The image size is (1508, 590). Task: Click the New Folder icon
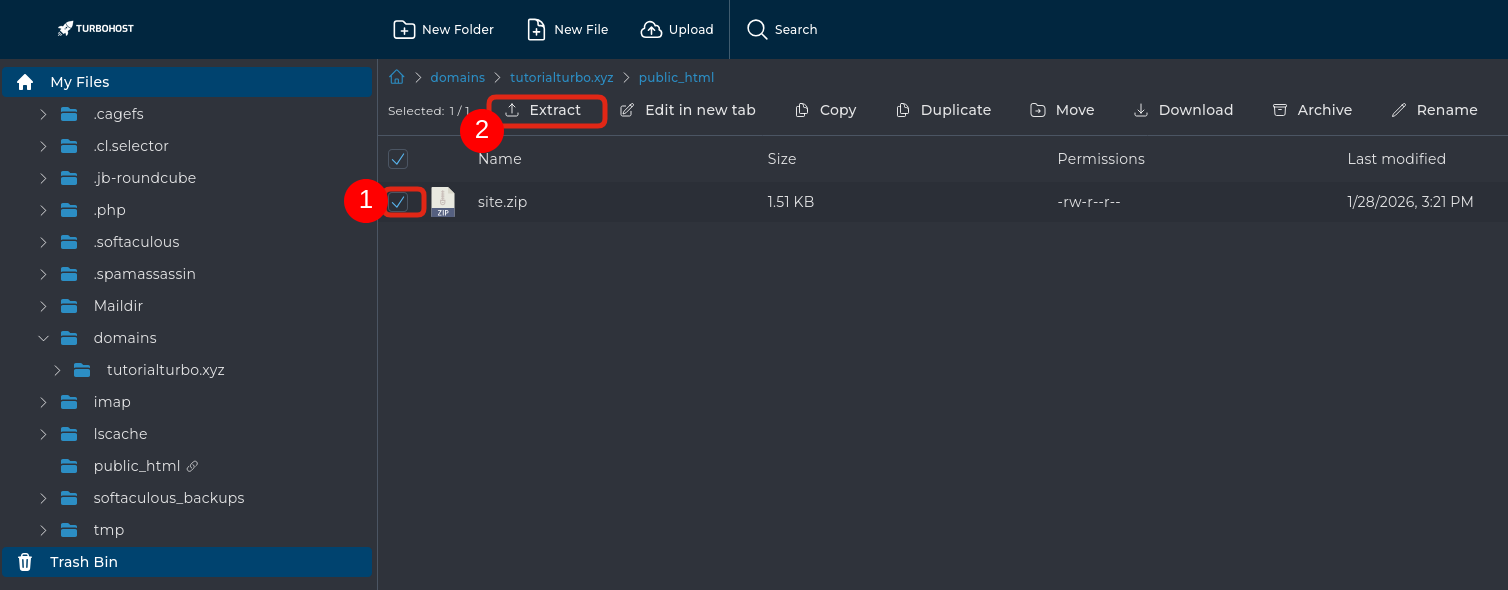(x=404, y=30)
